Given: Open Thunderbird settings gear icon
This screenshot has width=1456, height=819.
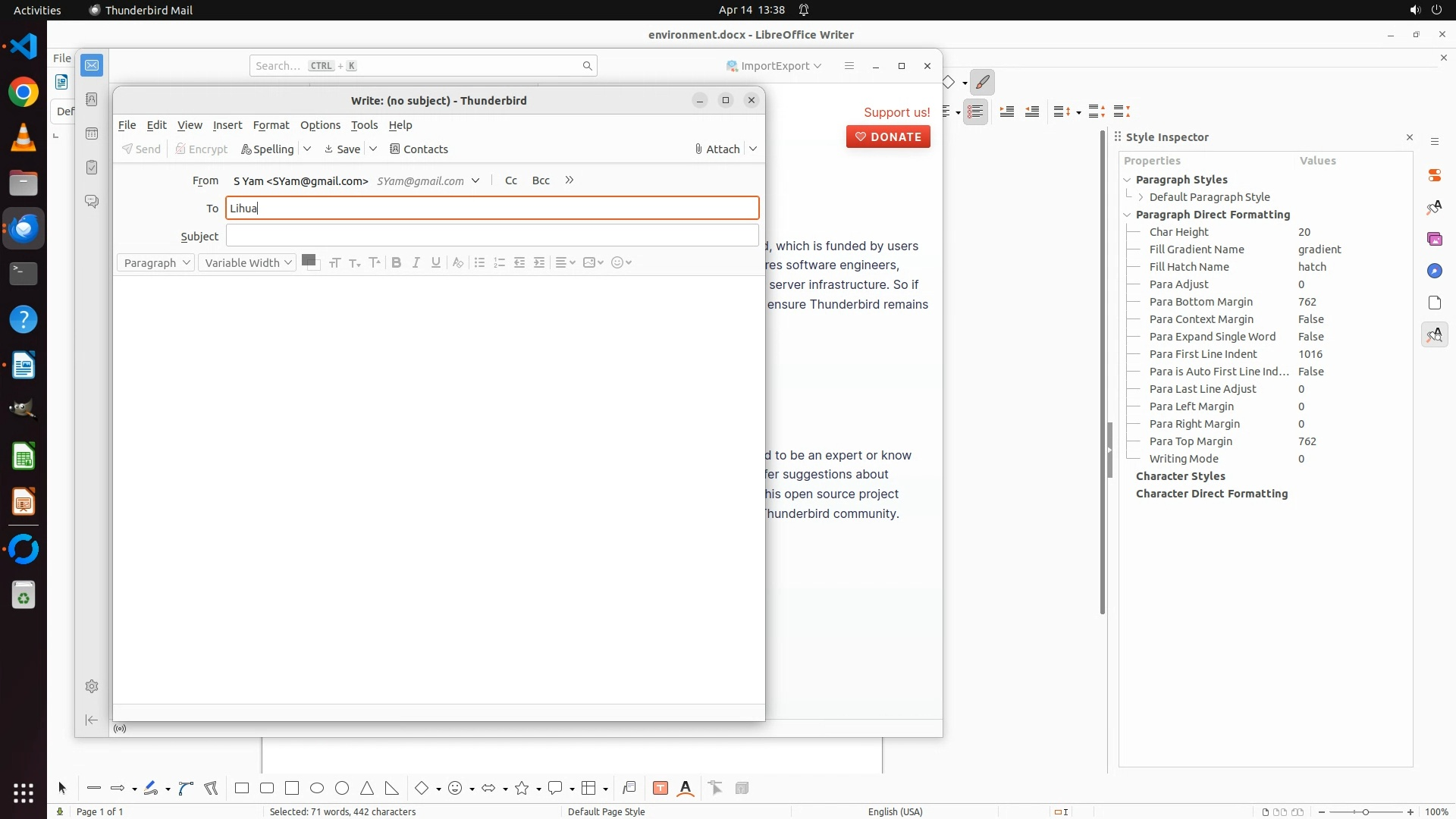Looking at the screenshot, I should [92, 686].
